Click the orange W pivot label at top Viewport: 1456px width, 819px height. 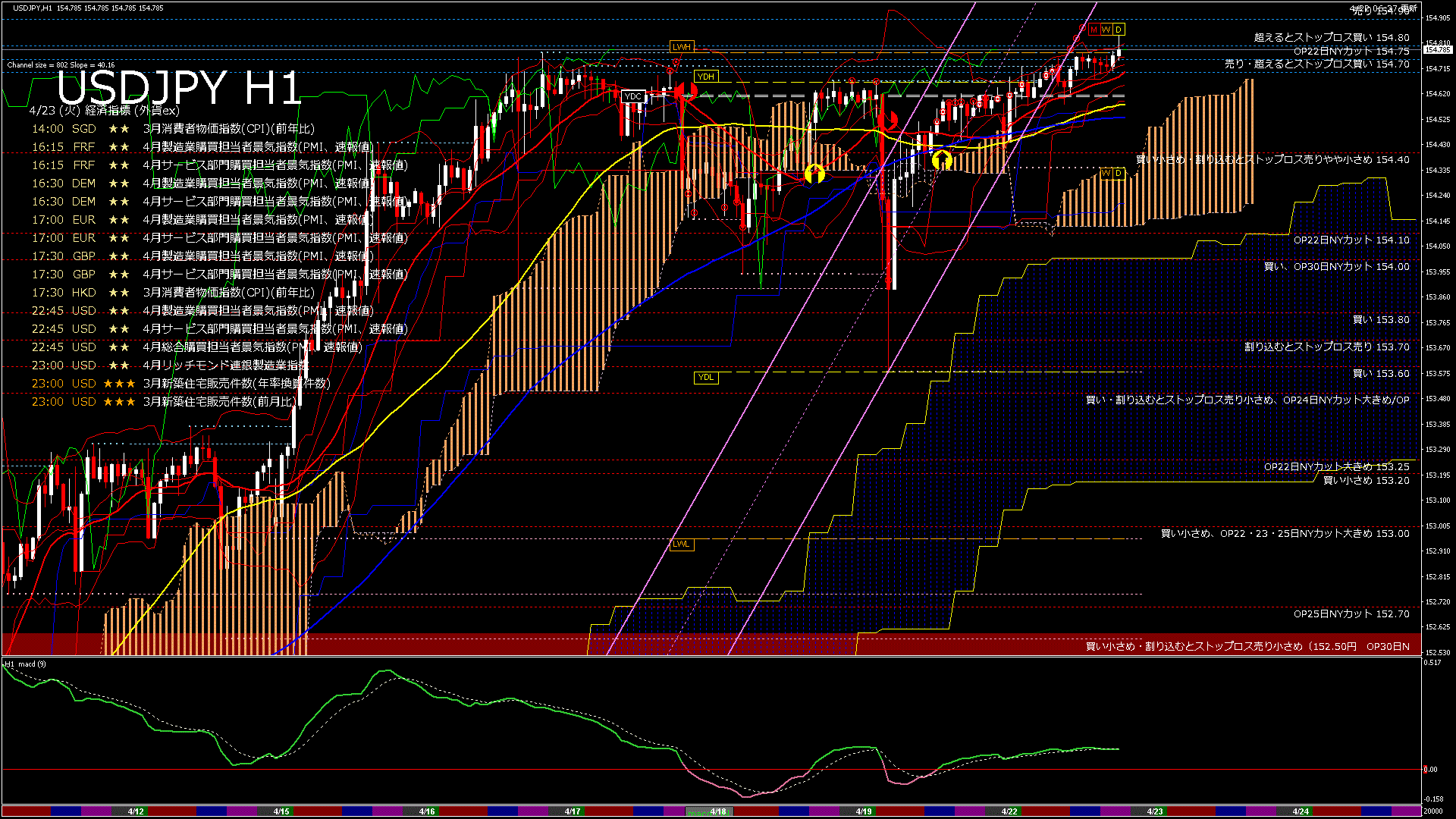[x=1106, y=30]
